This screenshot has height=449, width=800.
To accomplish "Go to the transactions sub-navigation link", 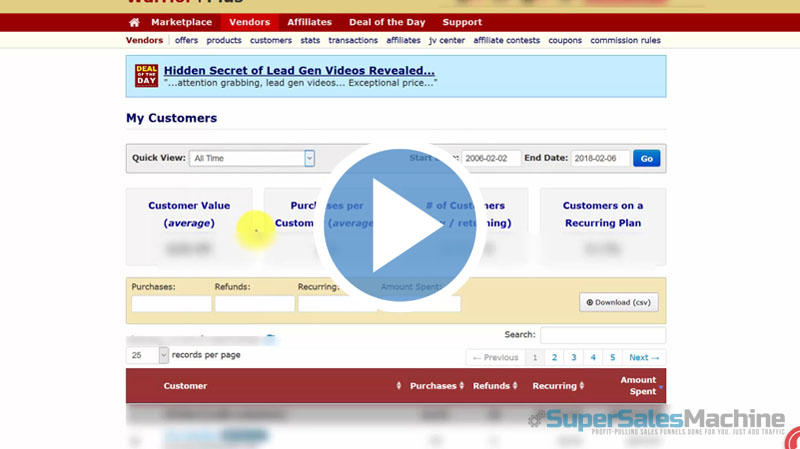I will pyautogui.click(x=353, y=41).
